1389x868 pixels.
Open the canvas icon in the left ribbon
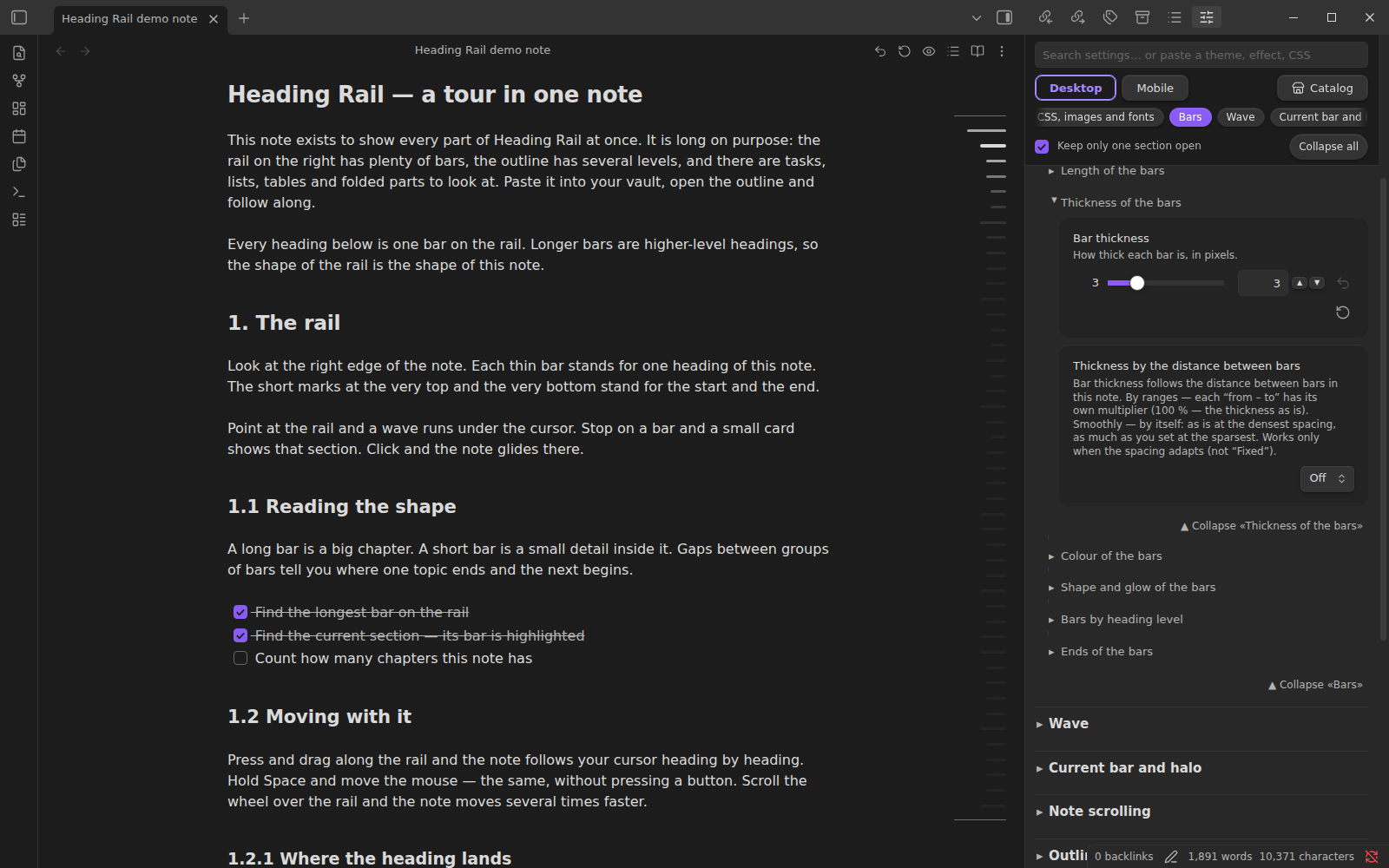19,108
